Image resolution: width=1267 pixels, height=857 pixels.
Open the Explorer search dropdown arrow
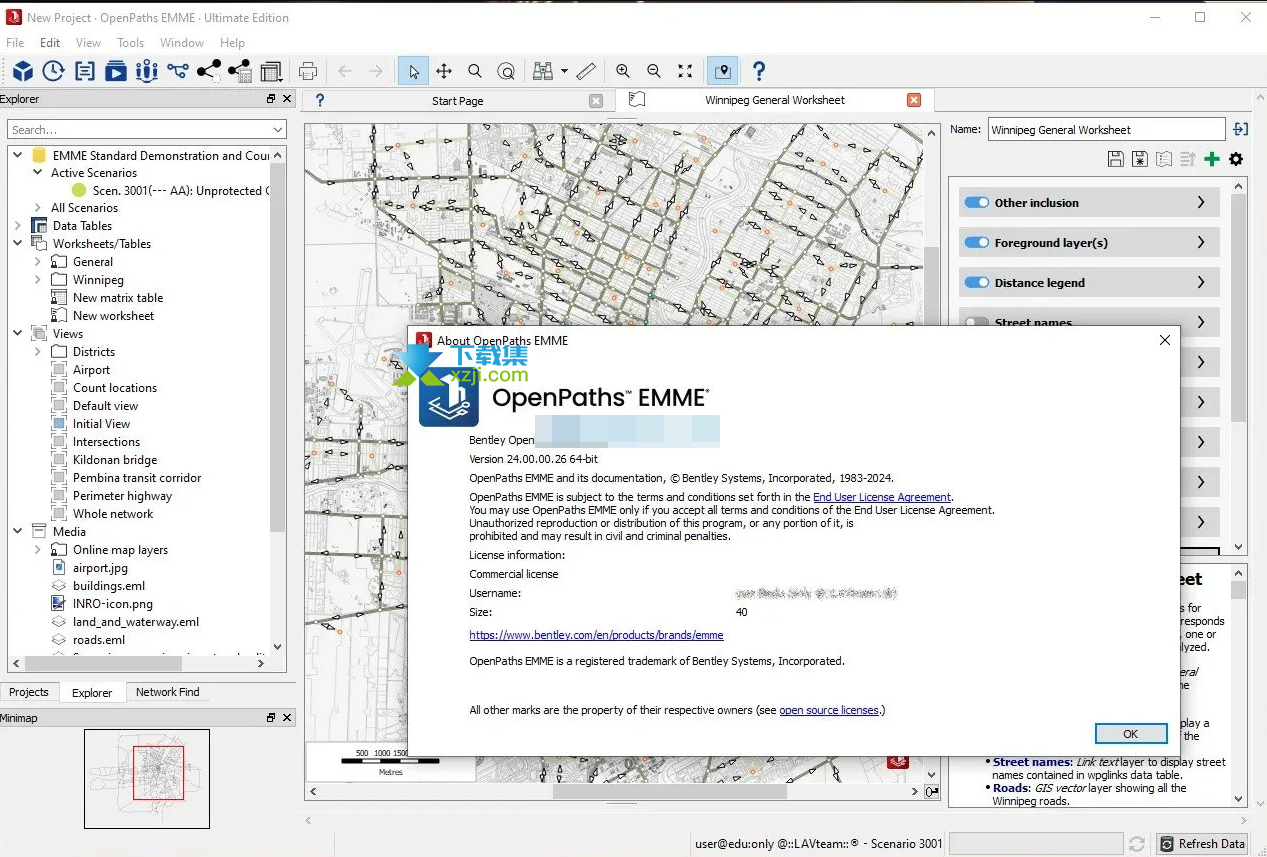[277, 130]
